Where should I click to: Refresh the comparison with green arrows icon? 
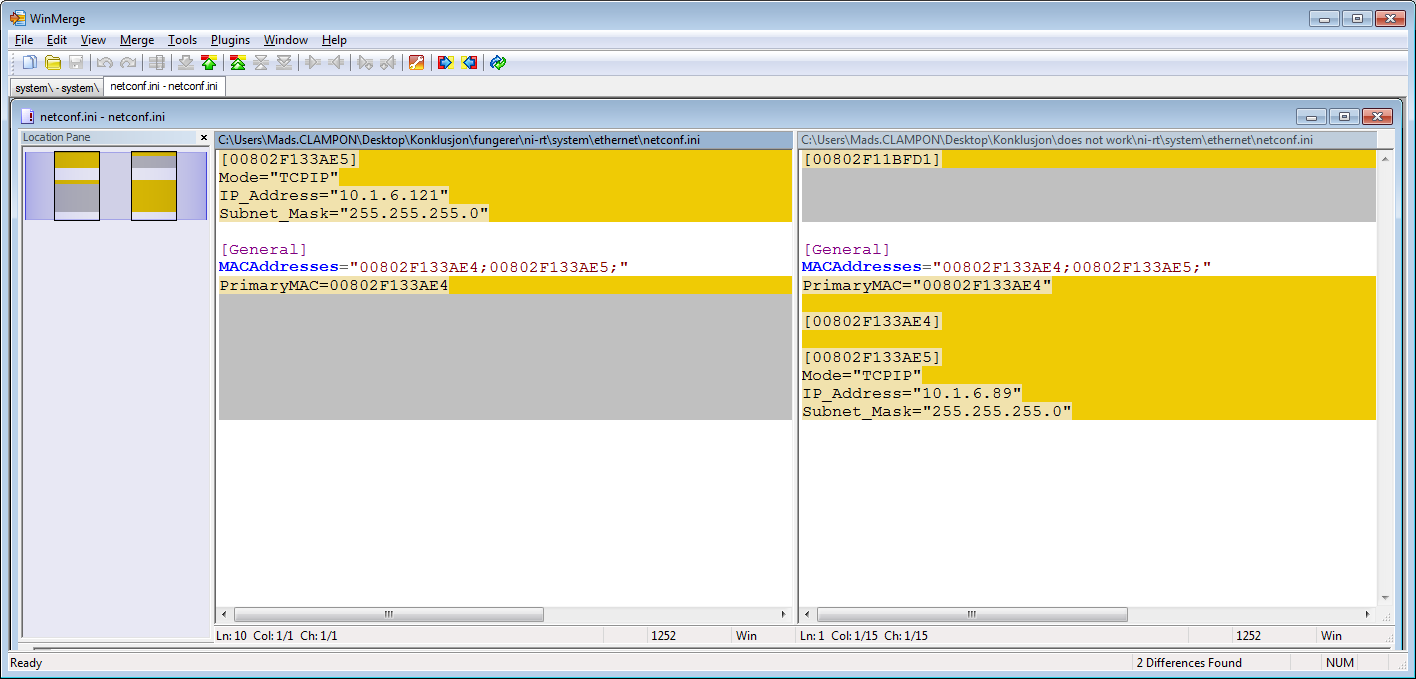click(498, 62)
